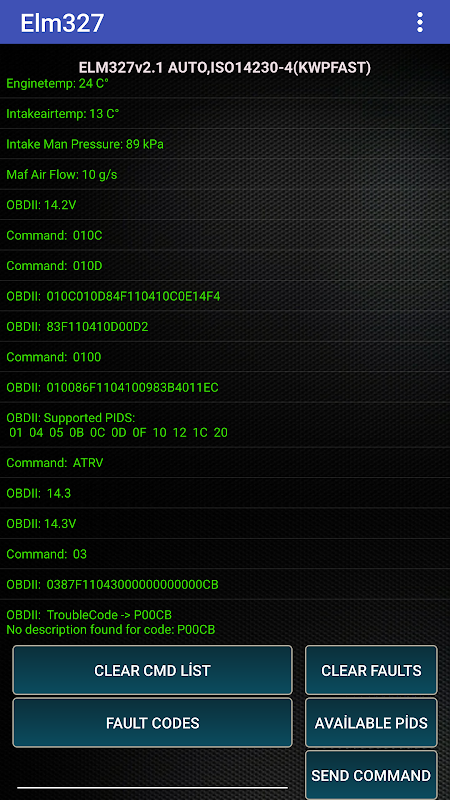Viewport: 450px width, 800px height.
Task: Tap the Send Command button
Action: (371, 775)
